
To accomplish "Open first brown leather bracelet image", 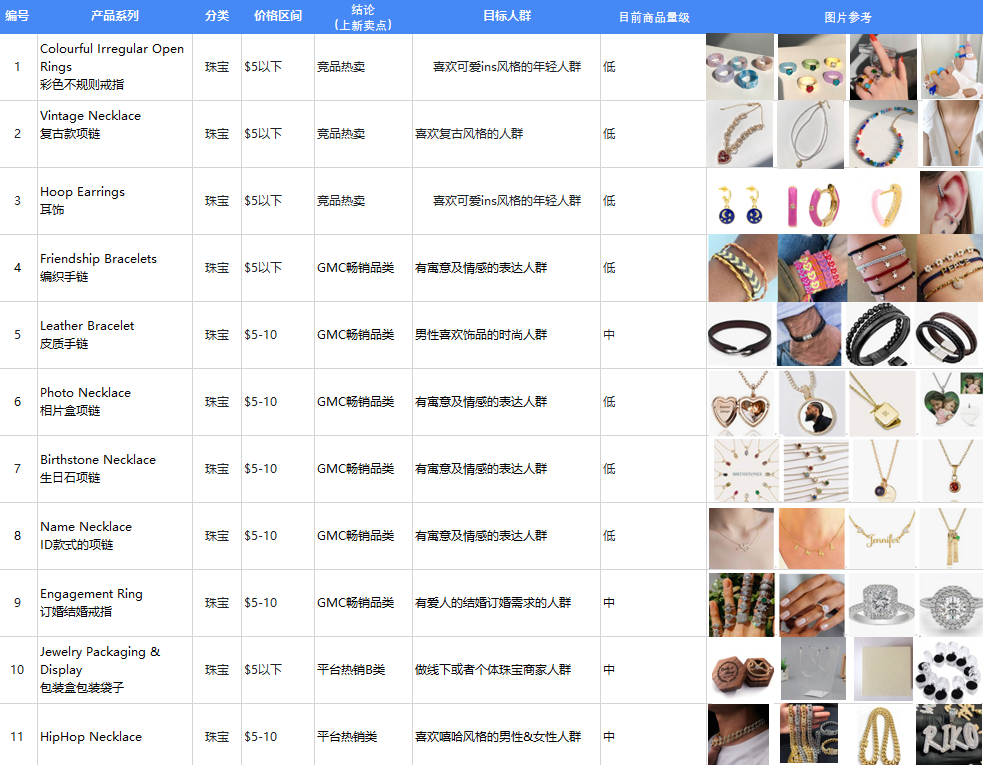I will coord(740,335).
